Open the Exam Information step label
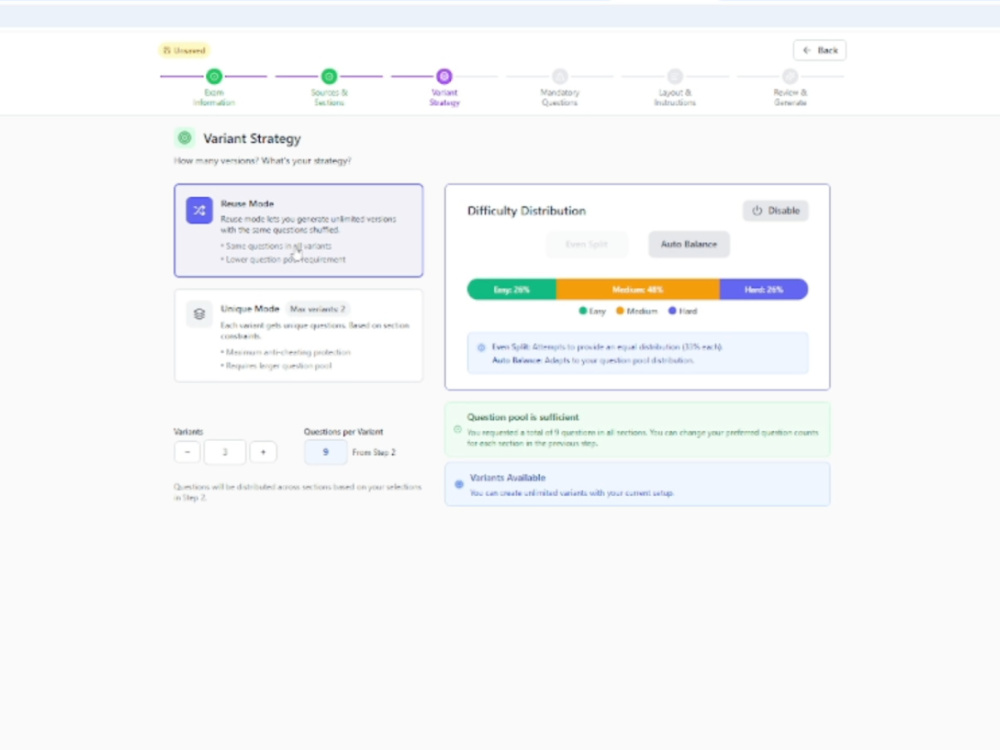Screen dimensions: 1000x750 214,98
